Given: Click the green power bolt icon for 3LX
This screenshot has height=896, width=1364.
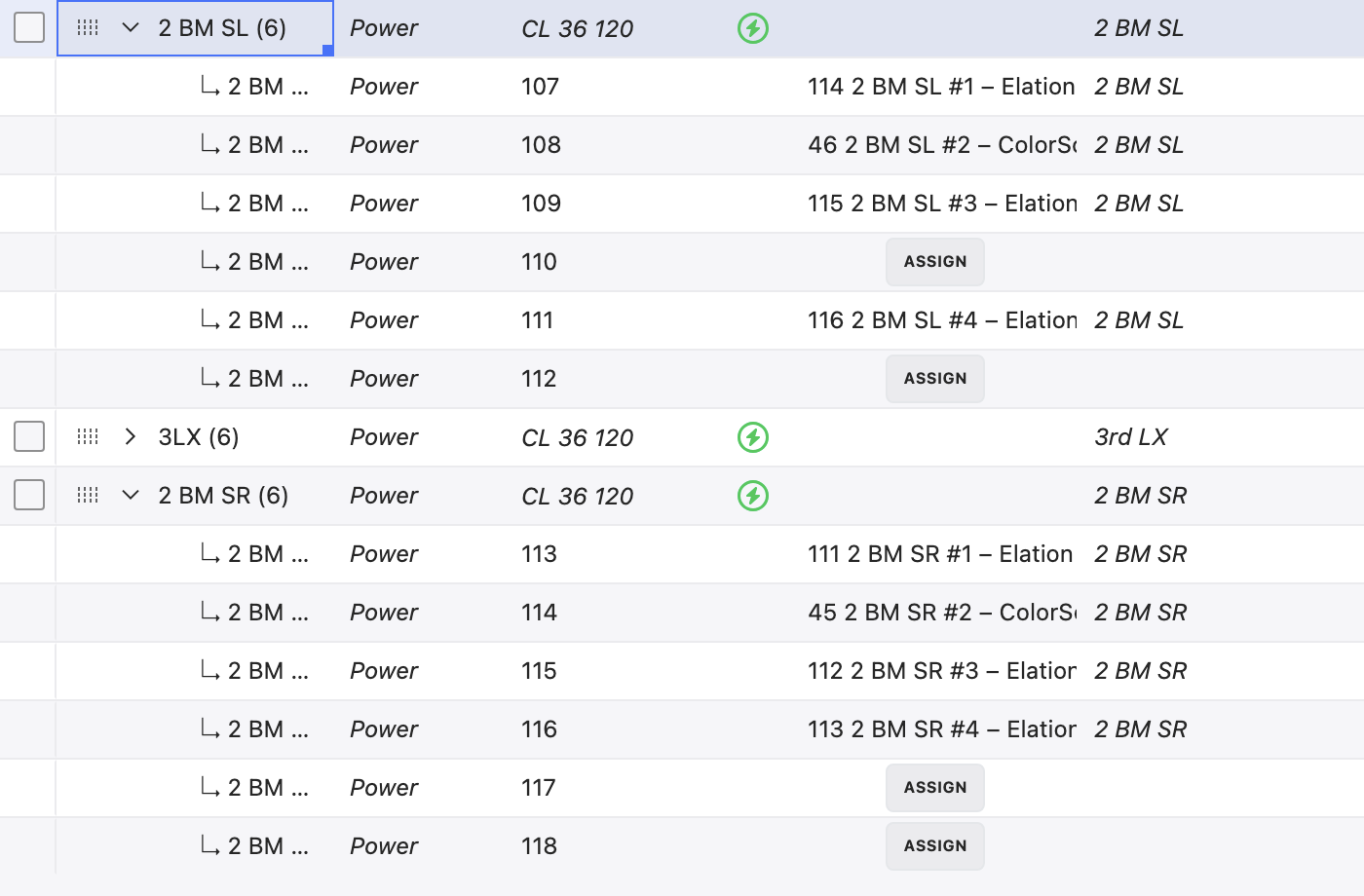Looking at the screenshot, I should 753,437.
